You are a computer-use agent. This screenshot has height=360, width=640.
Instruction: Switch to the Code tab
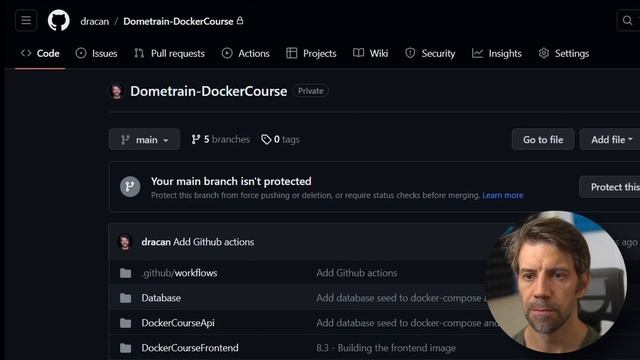pyautogui.click(x=40, y=53)
